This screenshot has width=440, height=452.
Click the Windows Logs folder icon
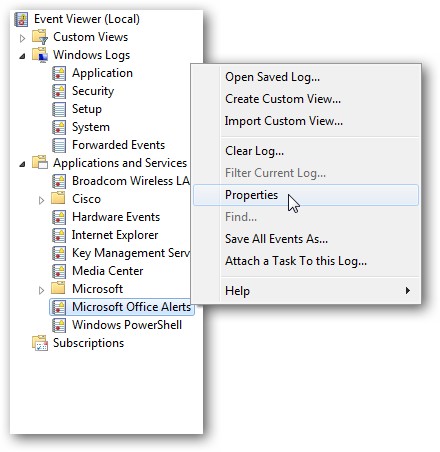[40, 55]
